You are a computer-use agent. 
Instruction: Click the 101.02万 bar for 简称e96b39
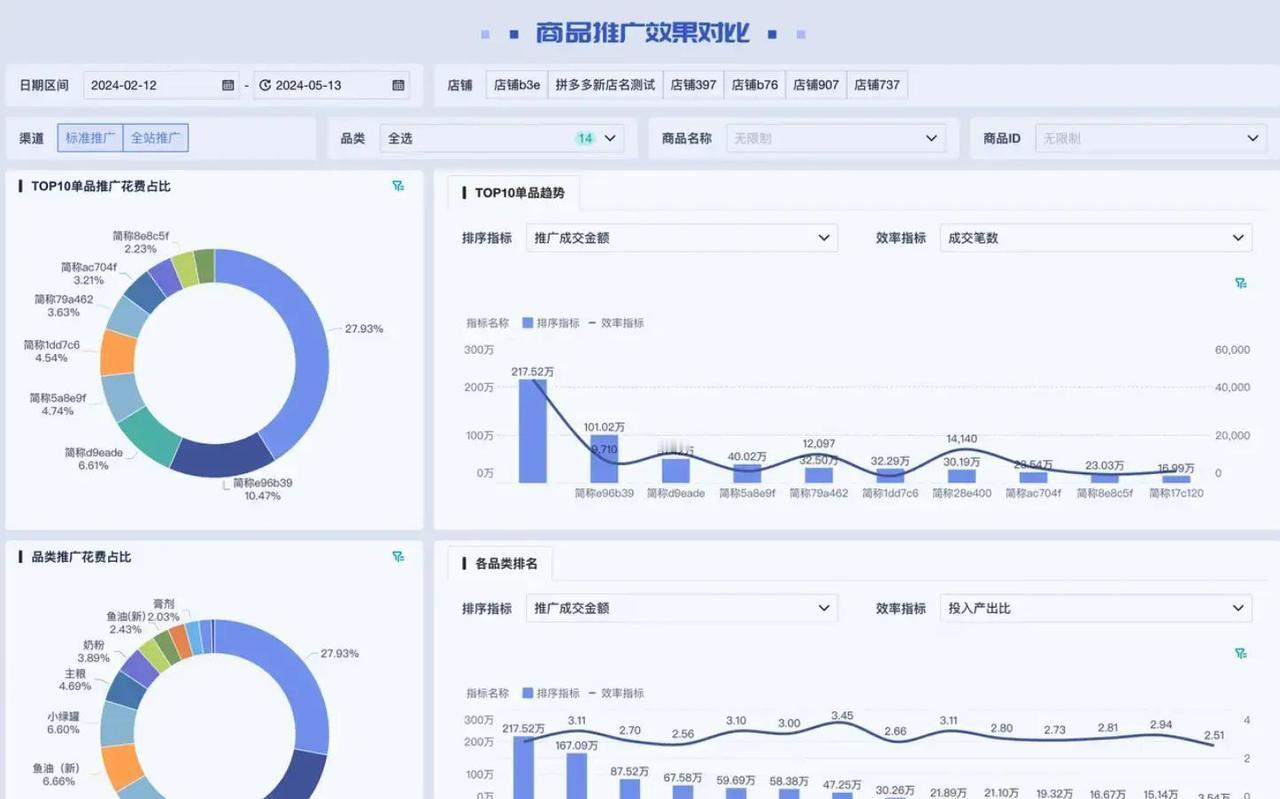click(604, 459)
